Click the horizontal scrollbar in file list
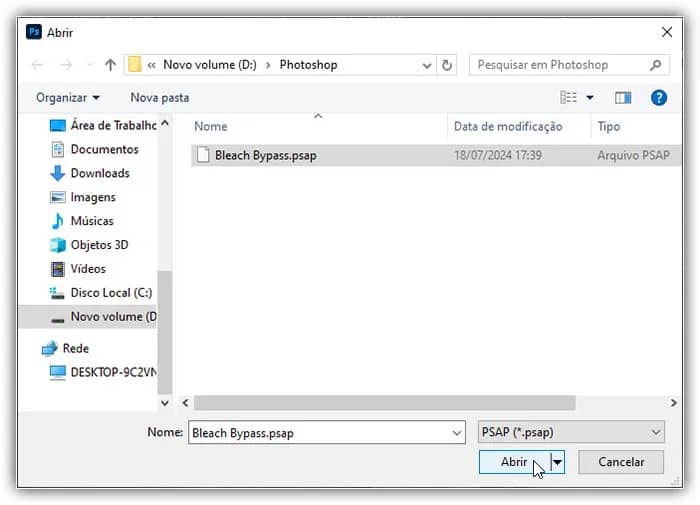The height and width of the screenshot is (505, 700). (x=384, y=402)
